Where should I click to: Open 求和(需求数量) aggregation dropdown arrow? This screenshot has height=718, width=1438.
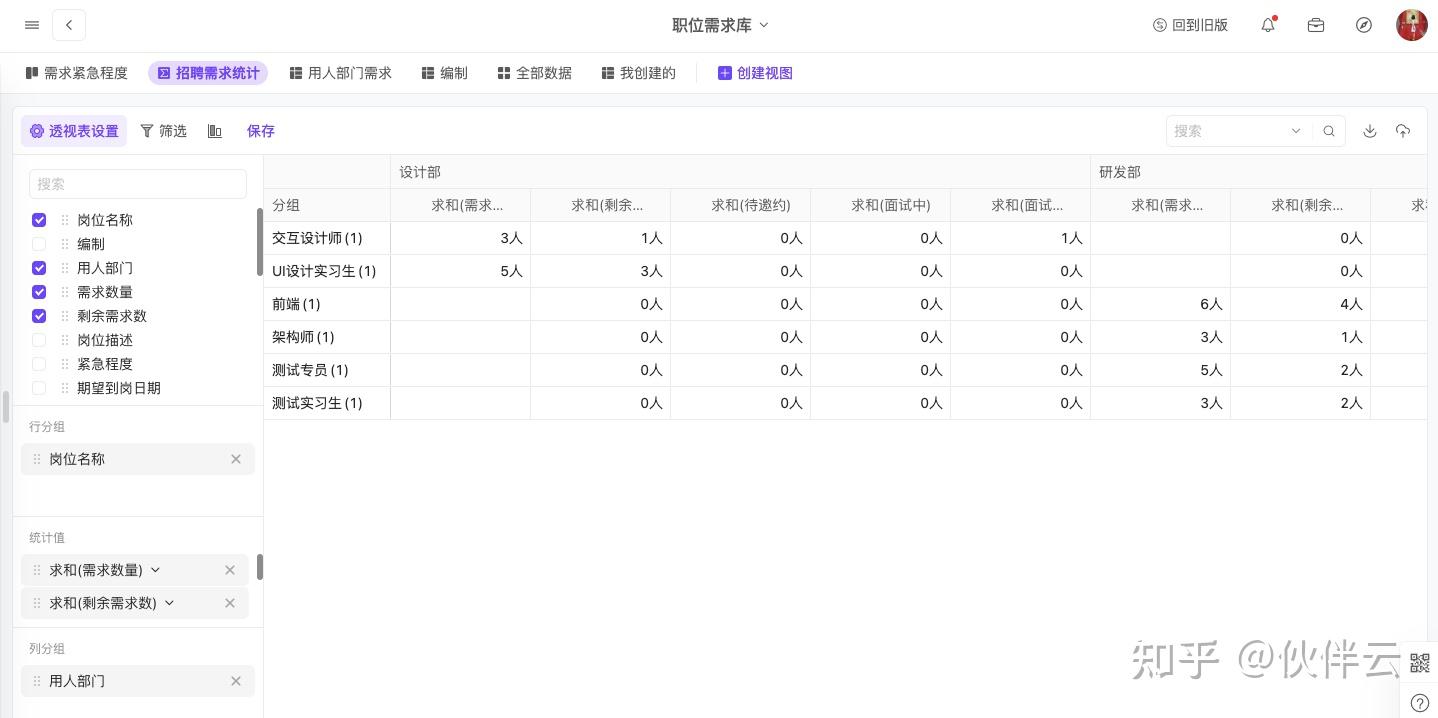click(155, 570)
